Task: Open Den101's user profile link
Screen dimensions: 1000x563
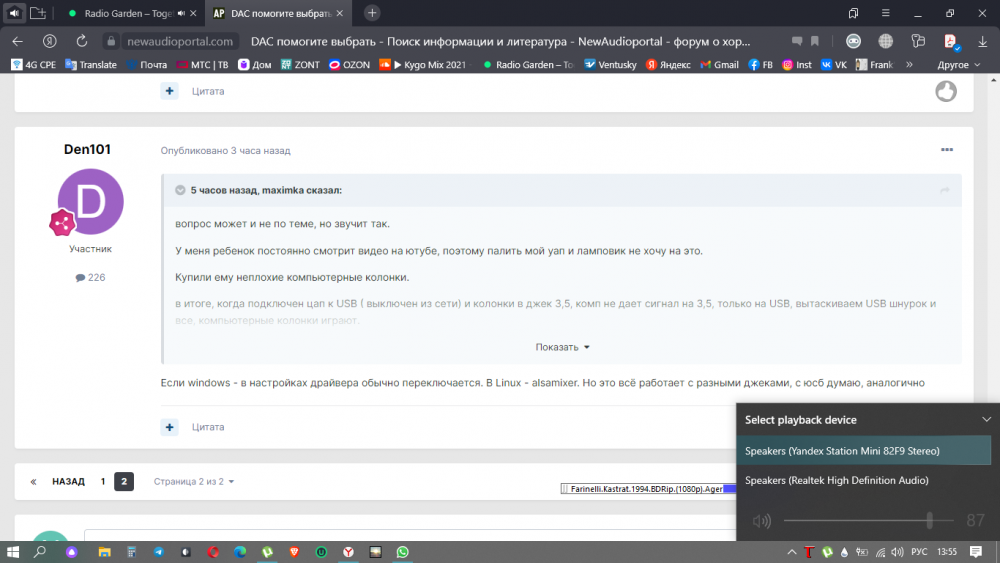Action: tap(87, 150)
